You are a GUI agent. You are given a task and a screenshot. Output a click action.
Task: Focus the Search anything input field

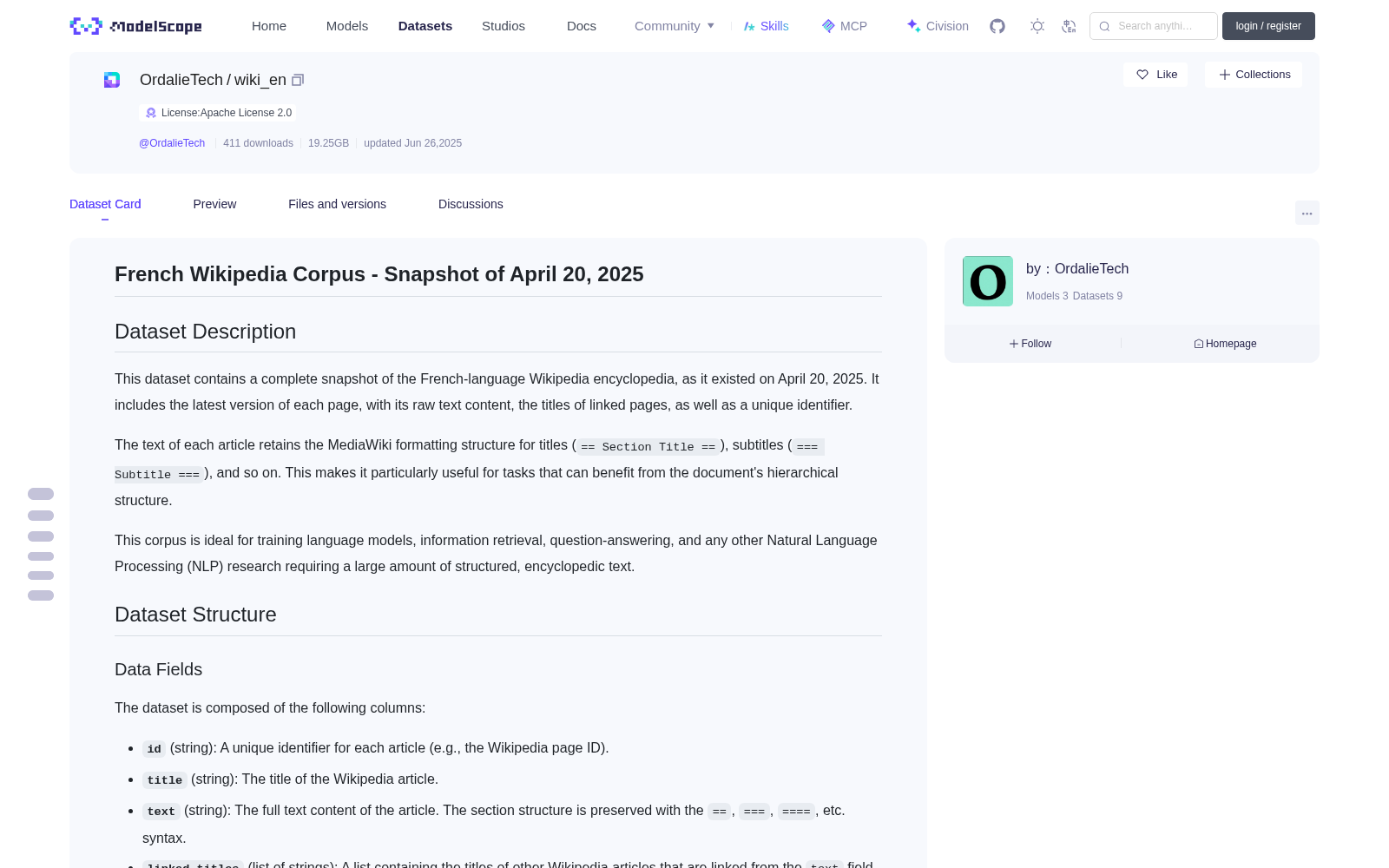coord(1154,26)
